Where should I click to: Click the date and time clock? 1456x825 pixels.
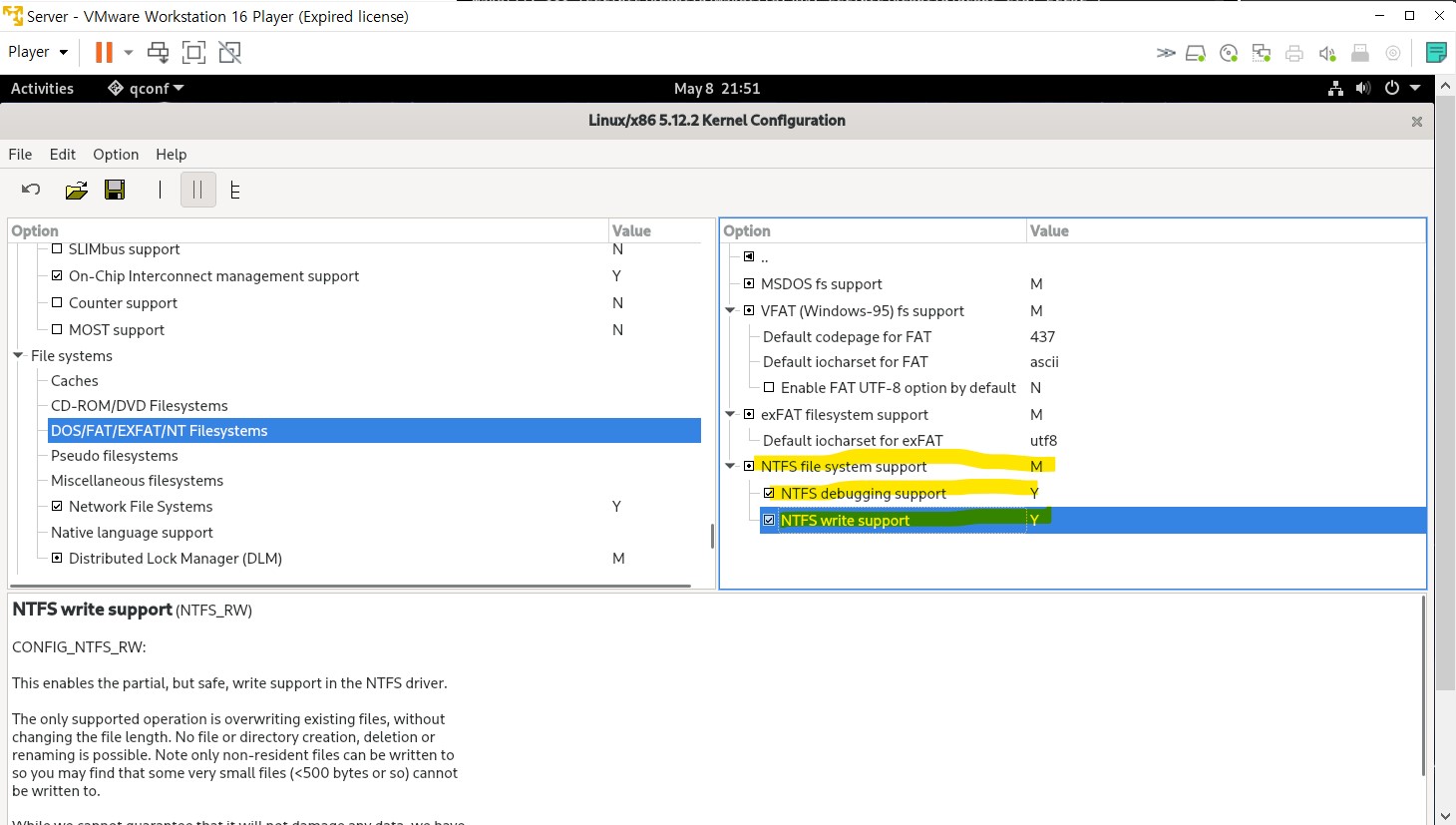tap(717, 88)
